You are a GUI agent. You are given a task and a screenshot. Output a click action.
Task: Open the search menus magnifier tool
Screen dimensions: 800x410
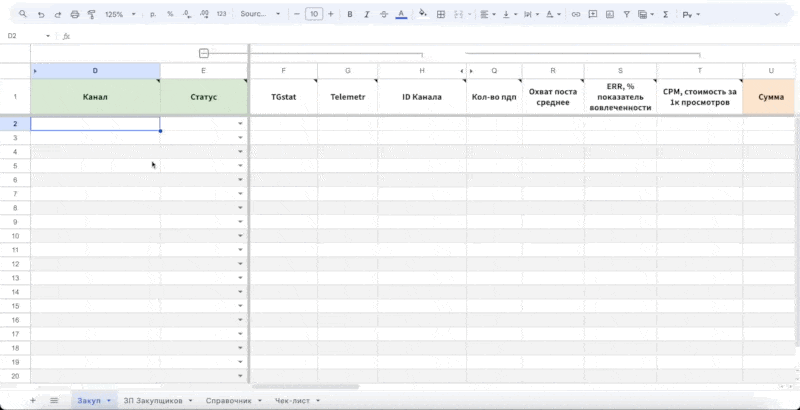pos(22,14)
